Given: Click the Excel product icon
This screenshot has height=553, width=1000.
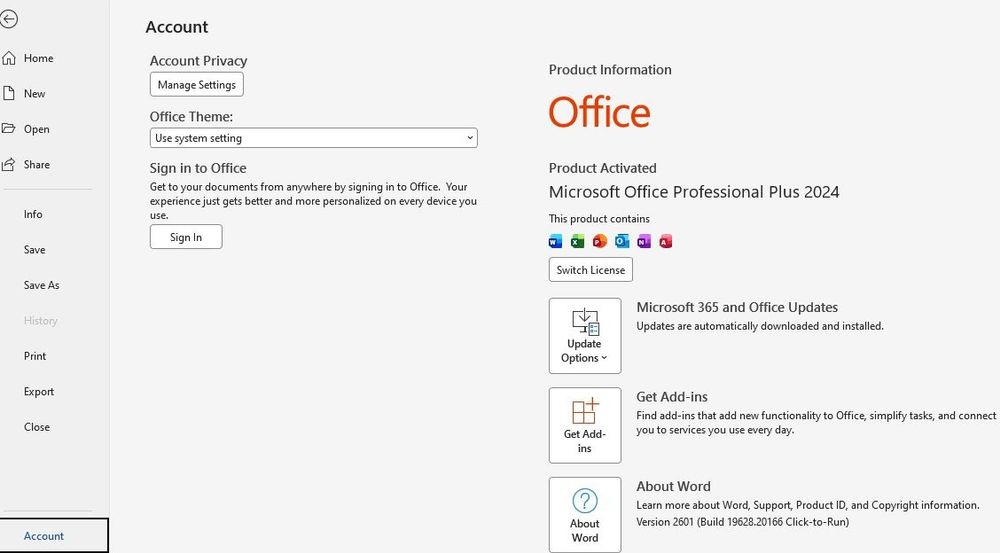Looking at the screenshot, I should (x=578, y=241).
